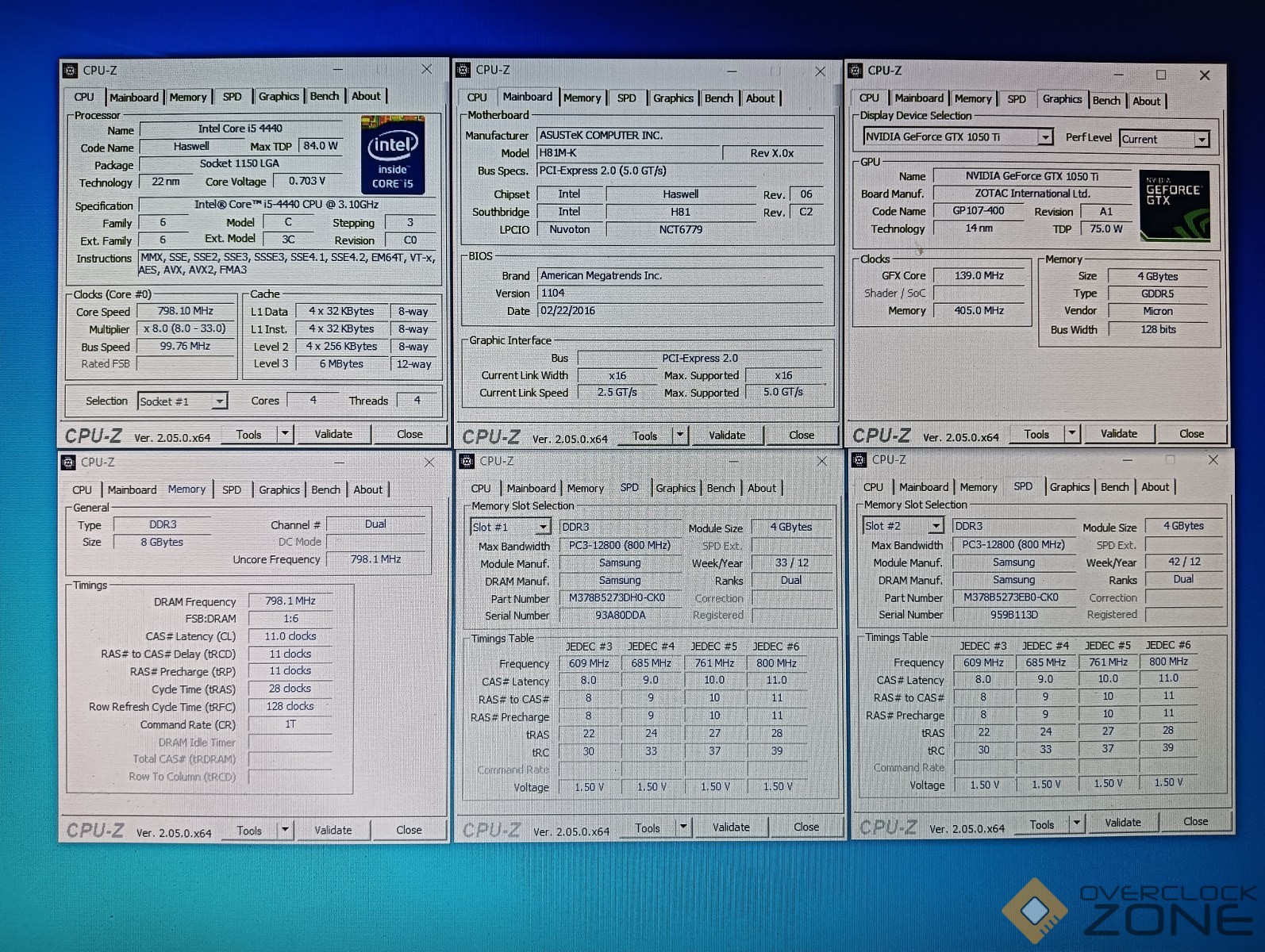The height and width of the screenshot is (952, 1265).
Task: Click memory size value 8 GBytes
Action: pyautogui.click(x=162, y=543)
